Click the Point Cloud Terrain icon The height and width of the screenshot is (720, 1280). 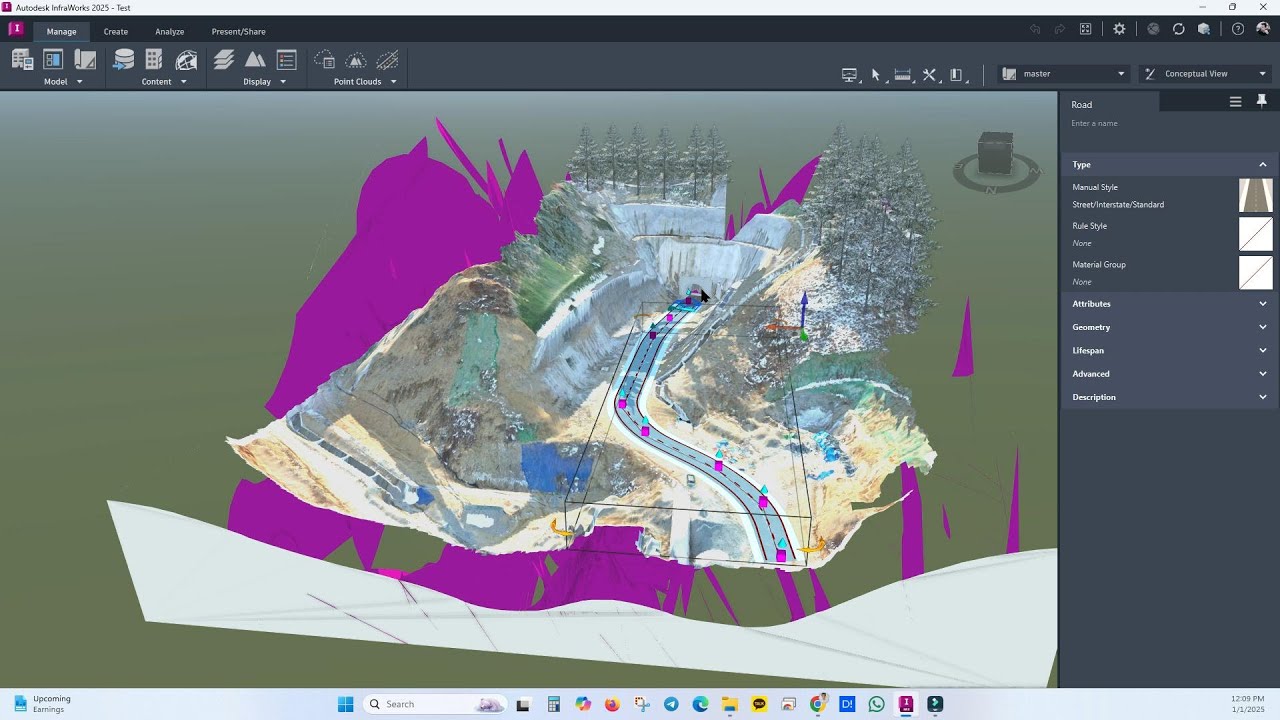click(x=355, y=60)
